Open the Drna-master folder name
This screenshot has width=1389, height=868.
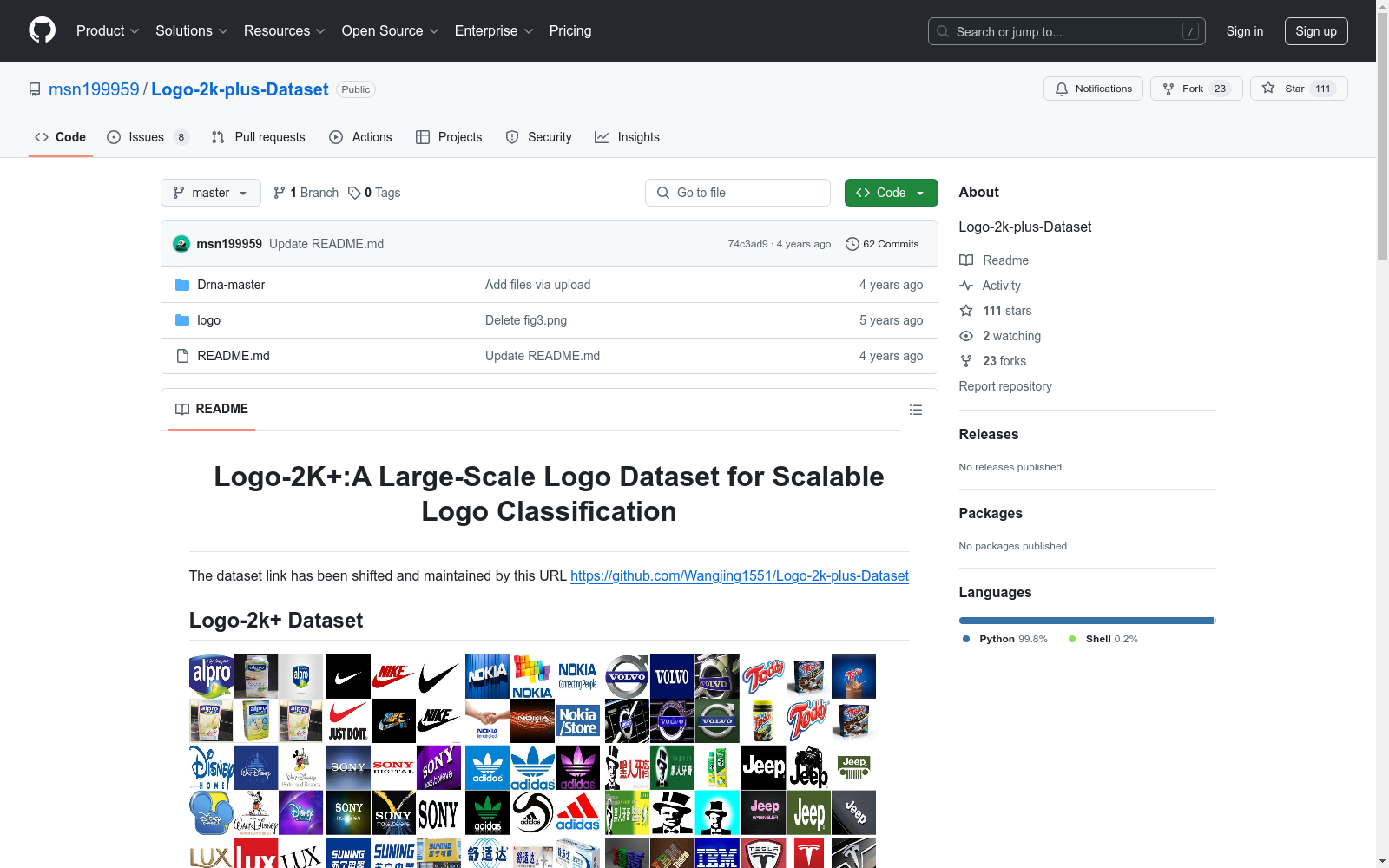(x=231, y=285)
